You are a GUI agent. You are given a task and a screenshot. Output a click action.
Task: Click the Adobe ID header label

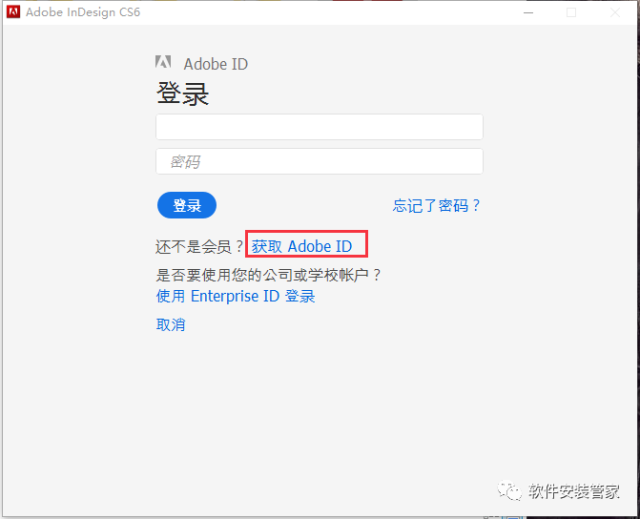point(215,64)
